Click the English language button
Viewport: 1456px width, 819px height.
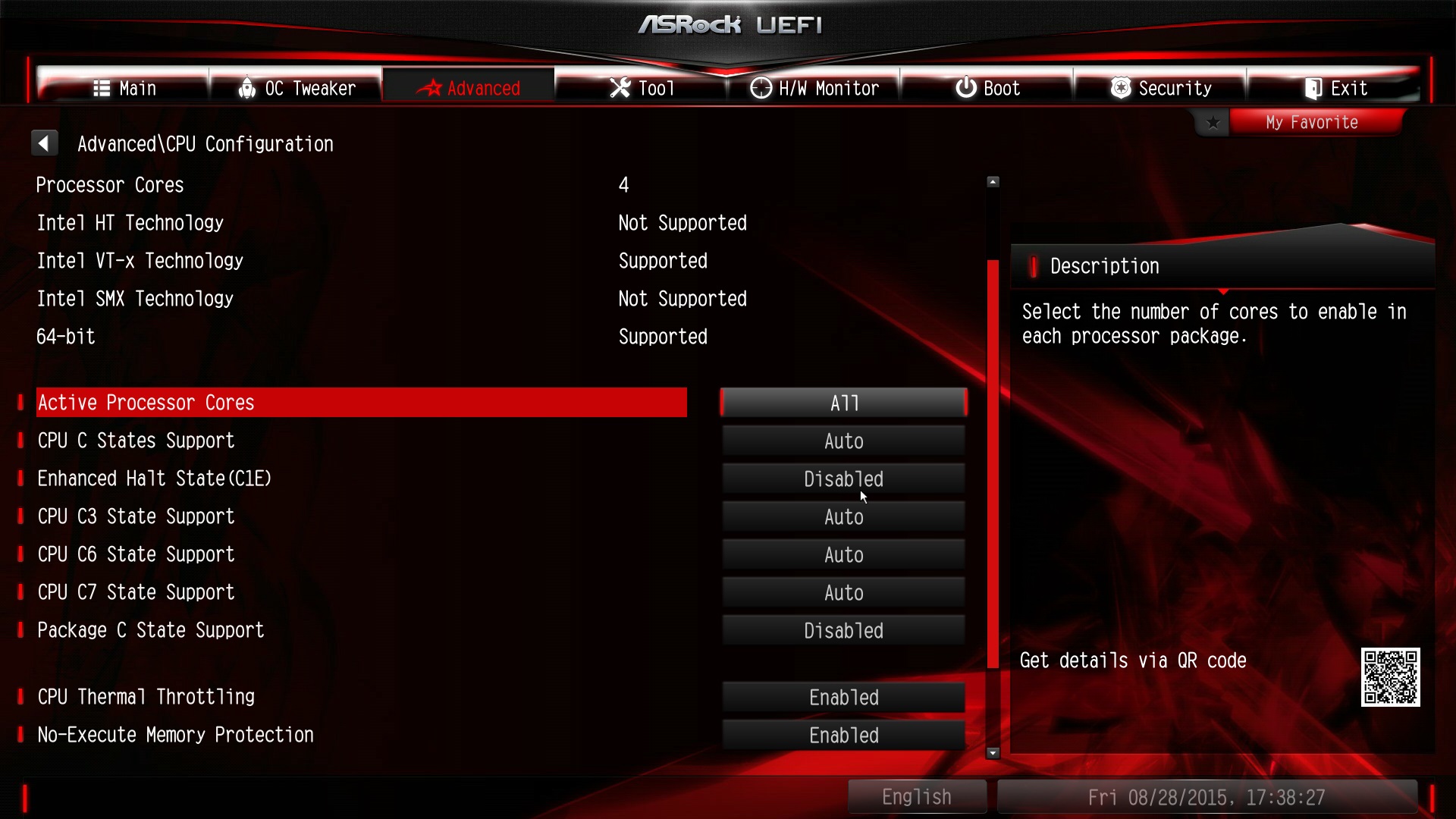tap(917, 797)
